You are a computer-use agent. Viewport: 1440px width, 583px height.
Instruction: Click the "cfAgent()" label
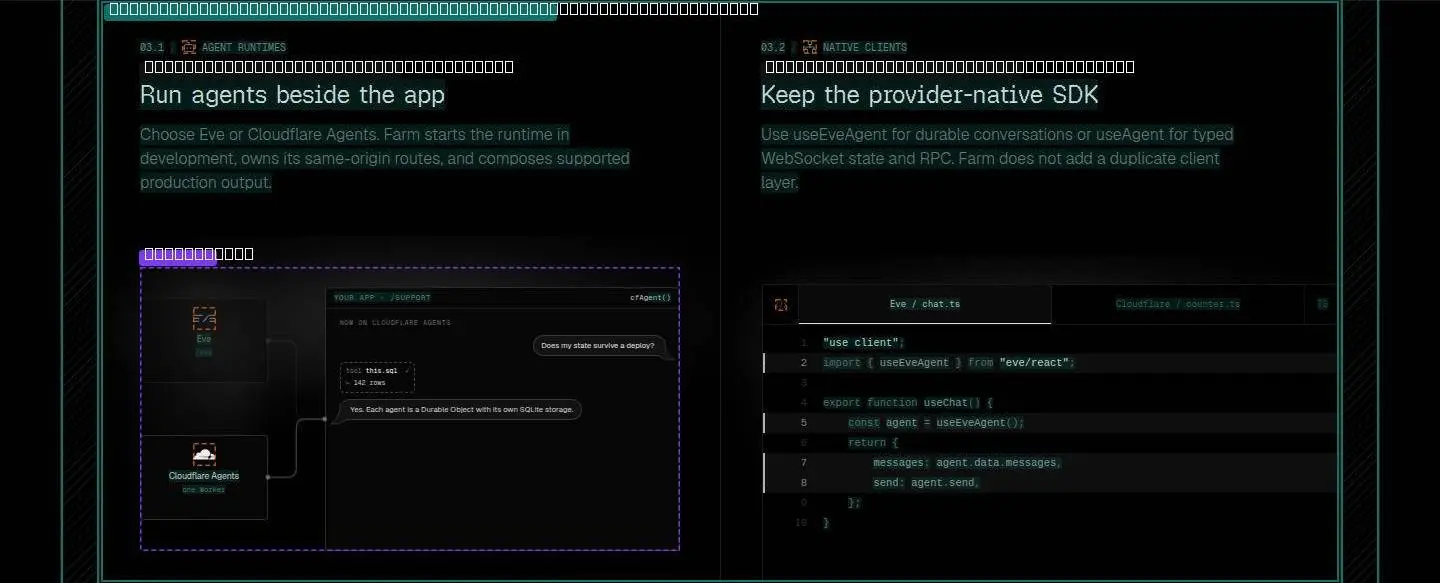coord(650,297)
